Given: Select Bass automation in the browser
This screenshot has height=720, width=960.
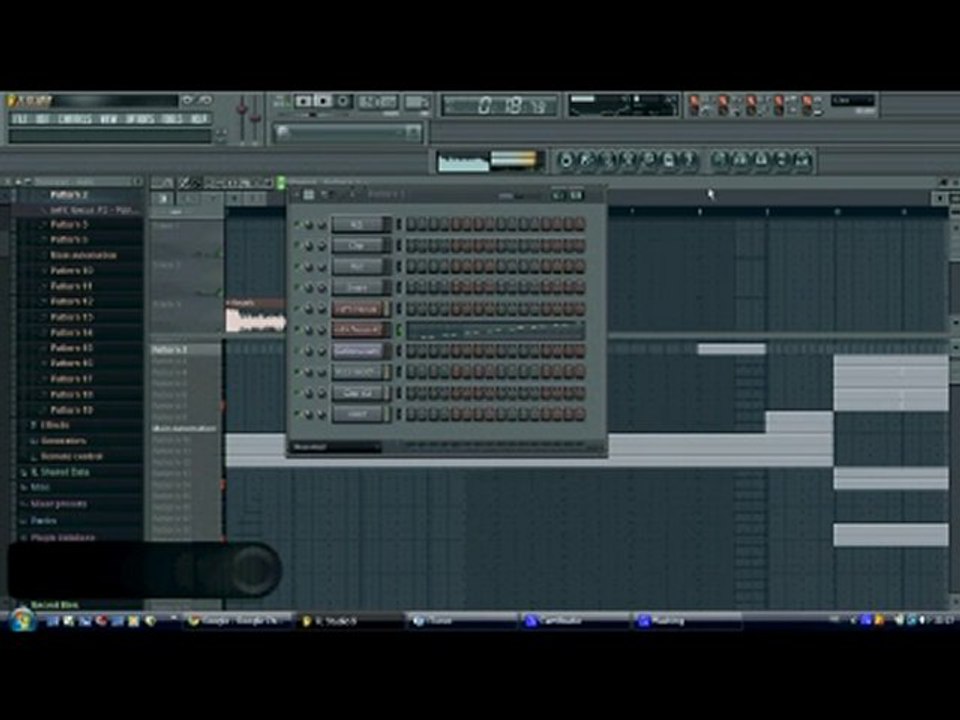Looking at the screenshot, I should coord(83,255).
